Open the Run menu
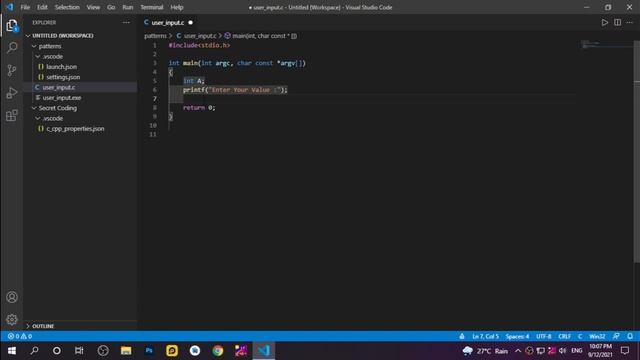 [128, 7]
